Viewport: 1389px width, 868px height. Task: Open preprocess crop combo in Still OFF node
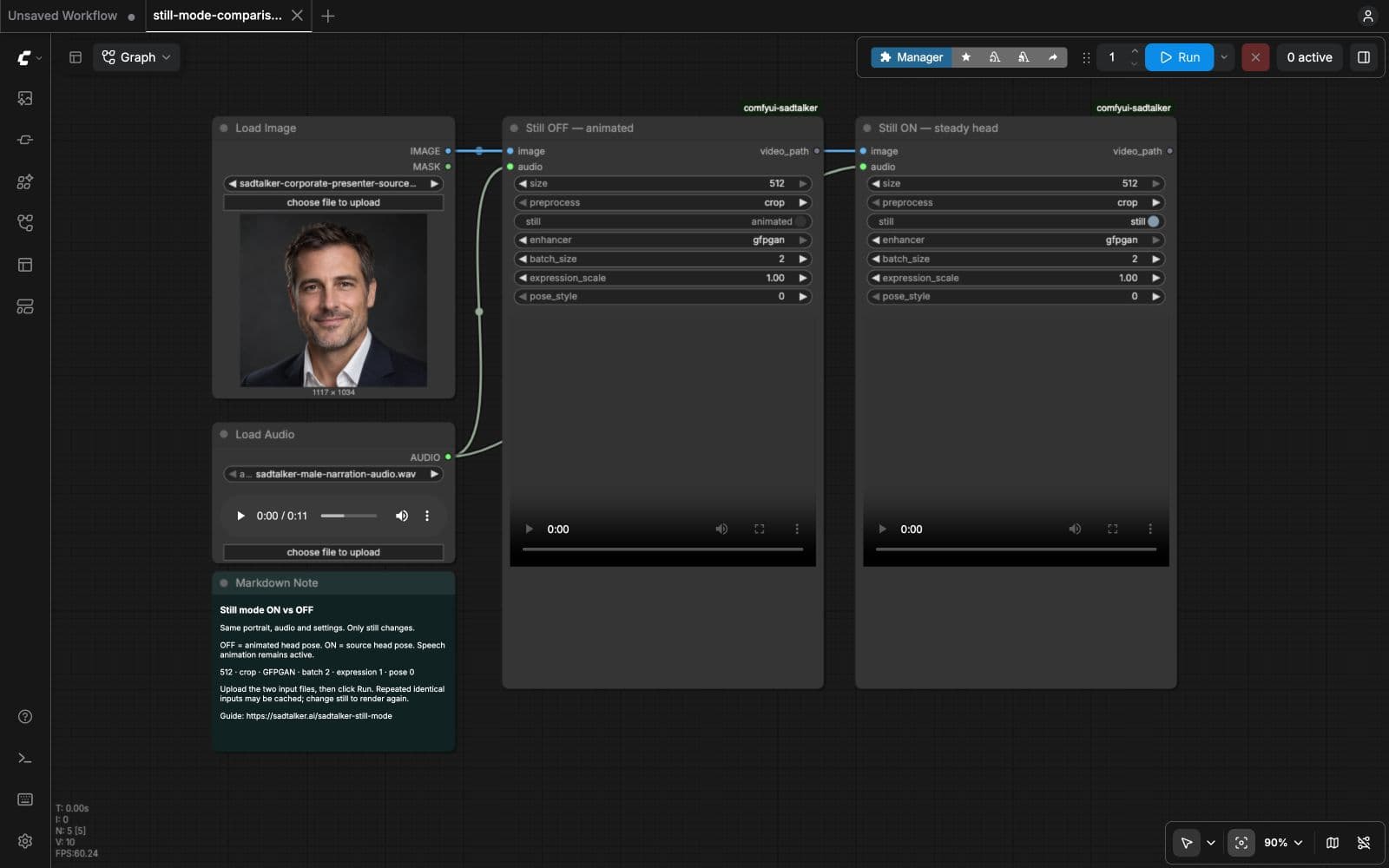point(662,202)
